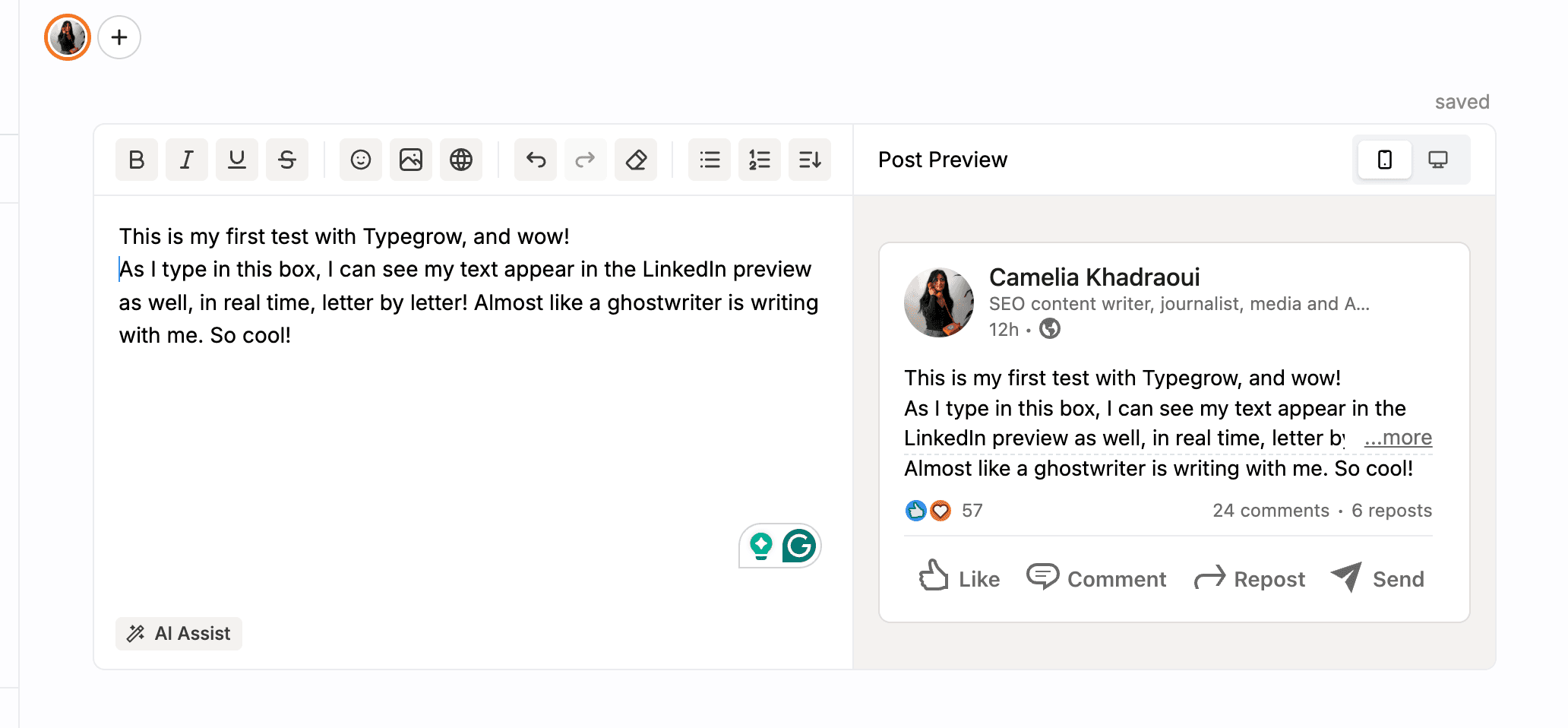Insert a bulleted list
1568x728 pixels.
coord(710,160)
